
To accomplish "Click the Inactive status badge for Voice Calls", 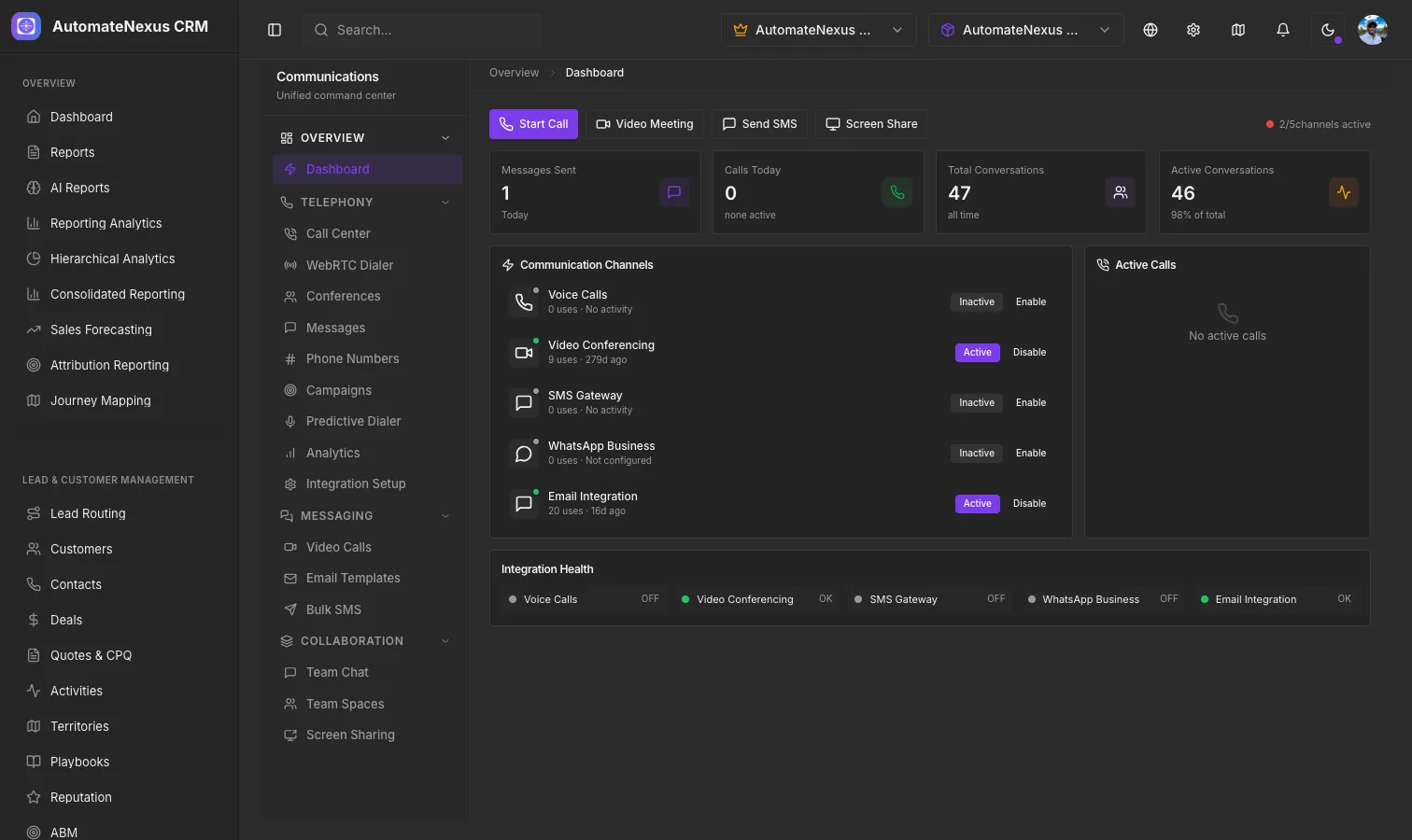I will tap(977, 302).
